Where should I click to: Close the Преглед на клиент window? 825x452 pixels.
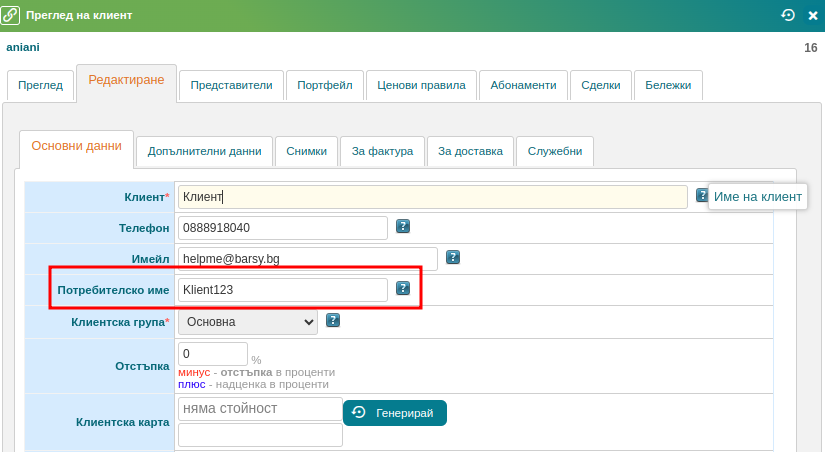813,16
